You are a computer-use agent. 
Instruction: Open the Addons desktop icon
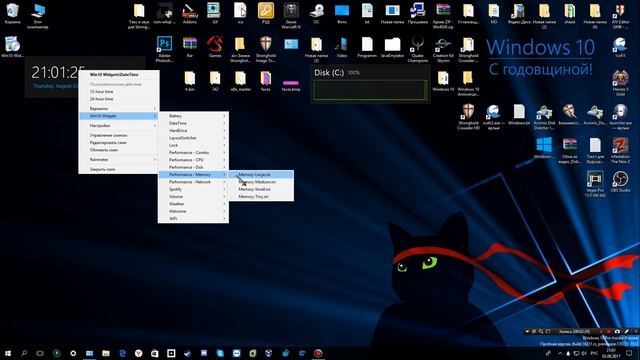190,13
